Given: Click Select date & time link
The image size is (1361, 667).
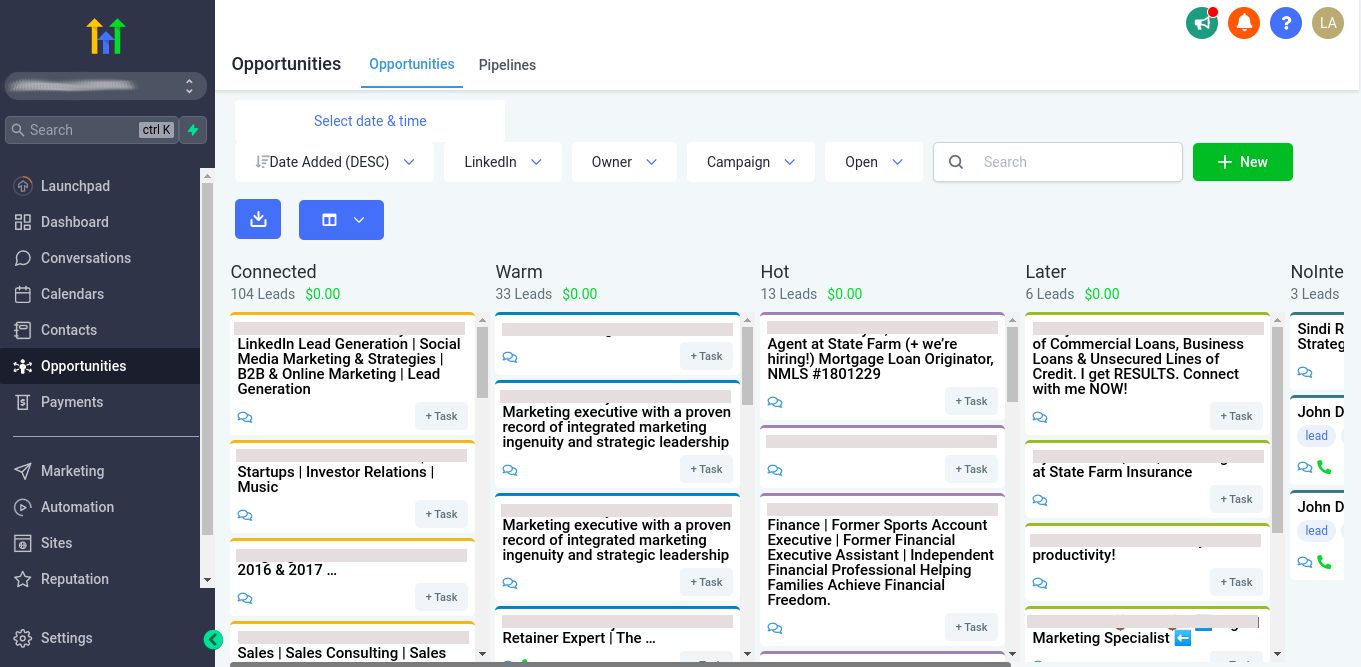Looking at the screenshot, I should tap(370, 121).
